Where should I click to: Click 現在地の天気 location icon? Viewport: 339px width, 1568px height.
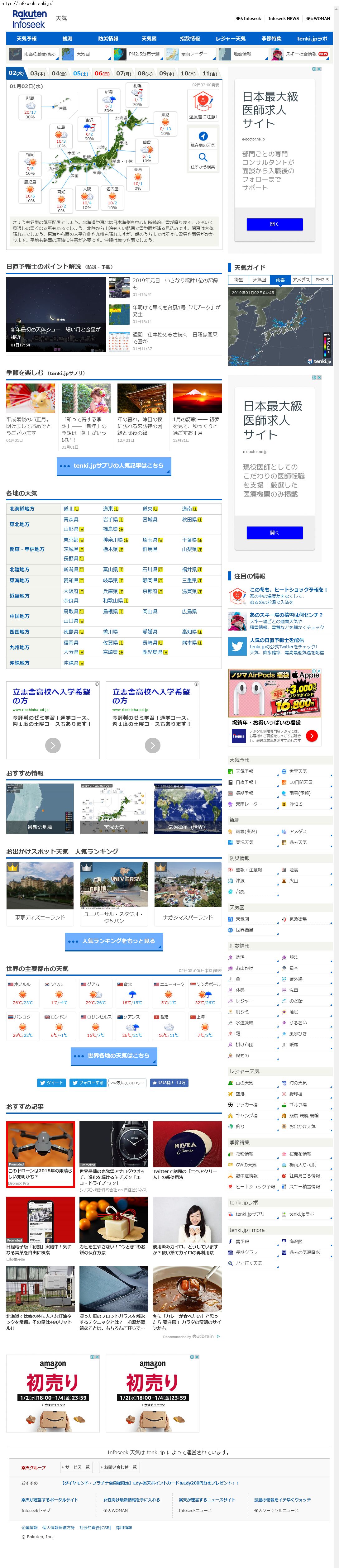pos(203,136)
